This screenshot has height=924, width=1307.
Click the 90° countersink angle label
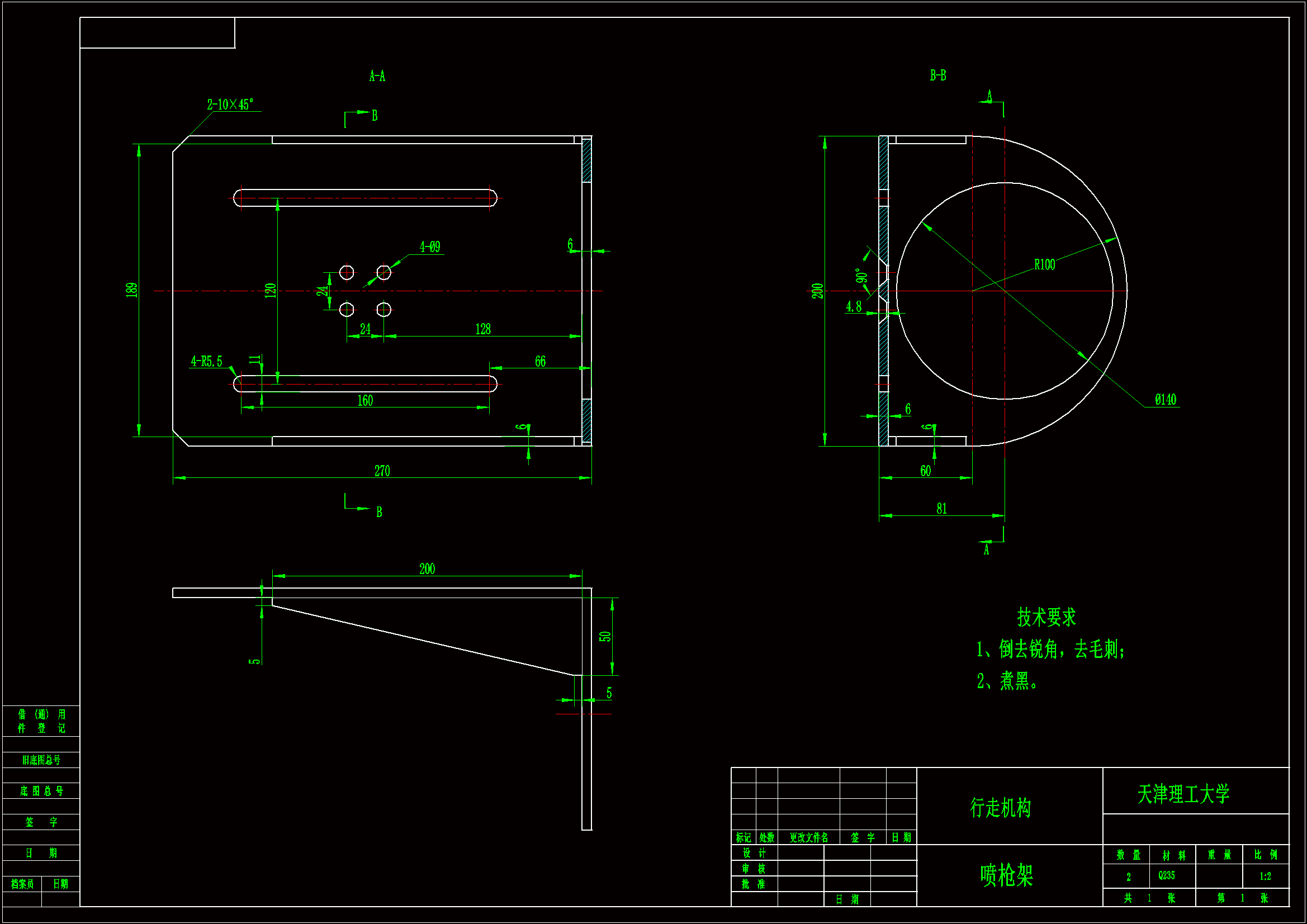861,276
